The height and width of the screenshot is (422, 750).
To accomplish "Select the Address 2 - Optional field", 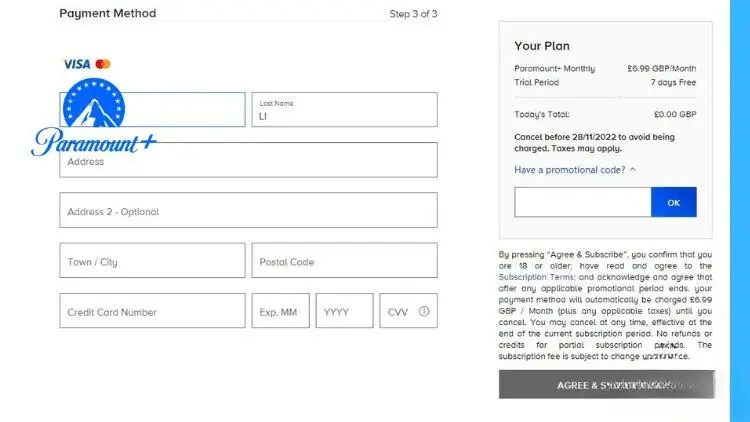I will pos(248,211).
